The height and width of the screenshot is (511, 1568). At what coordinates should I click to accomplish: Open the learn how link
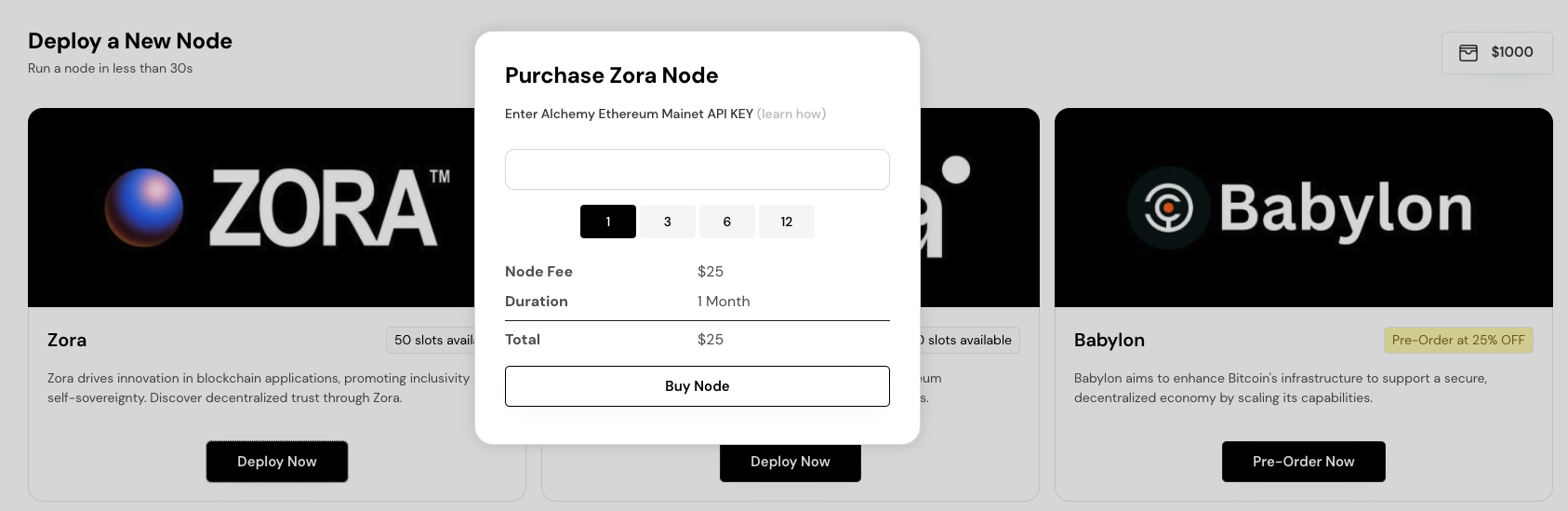point(791,114)
